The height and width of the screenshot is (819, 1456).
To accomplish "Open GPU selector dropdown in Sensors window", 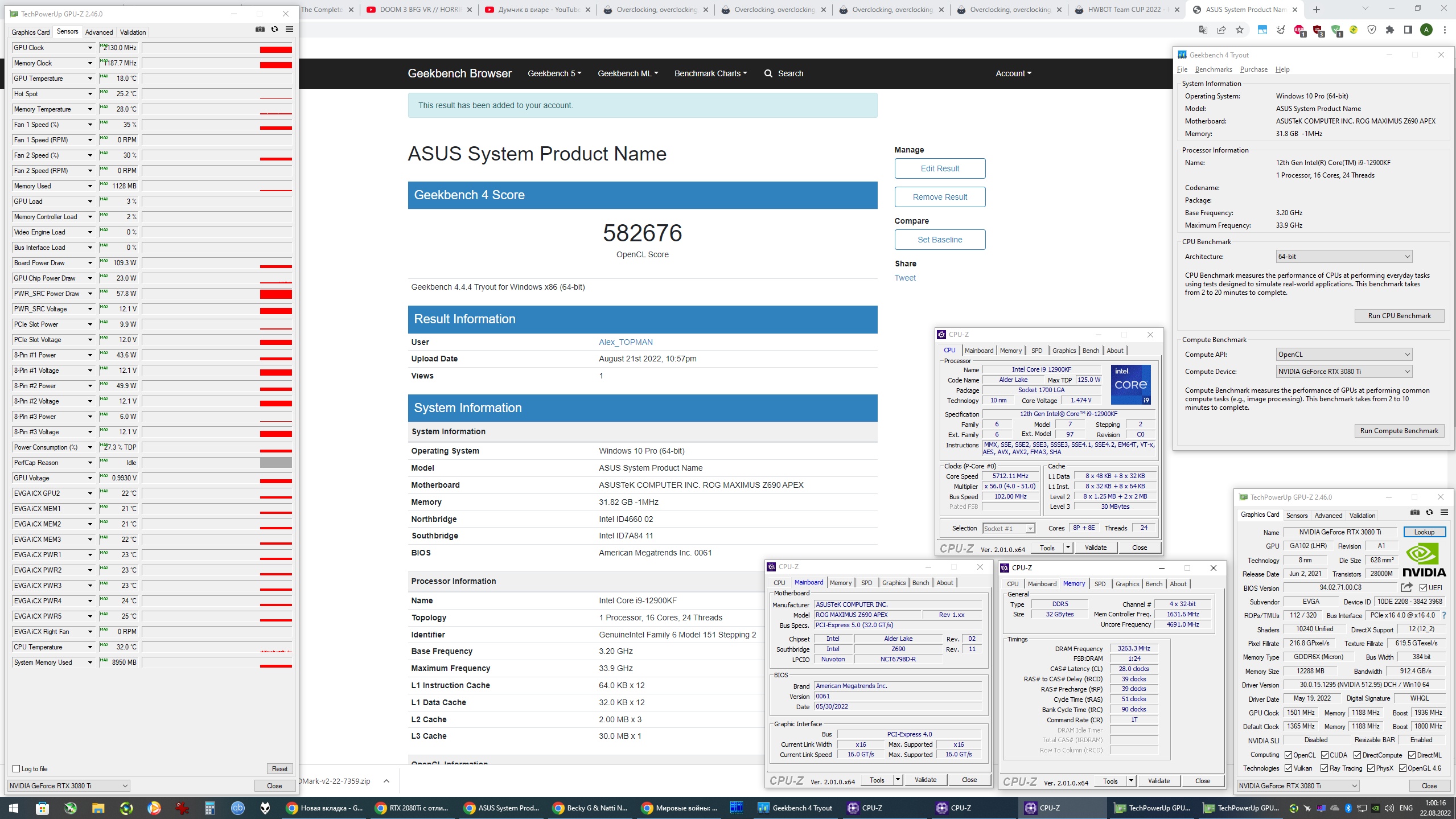I will click(x=68, y=786).
